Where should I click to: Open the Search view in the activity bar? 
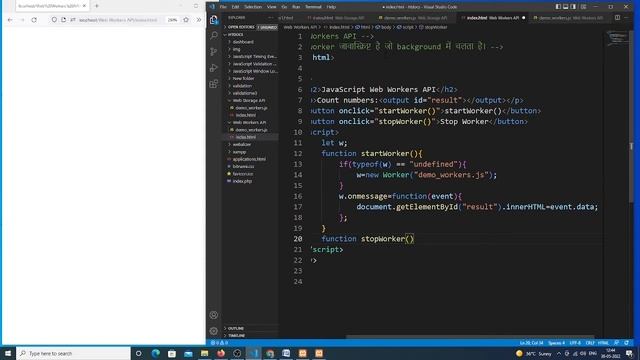[213, 36]
